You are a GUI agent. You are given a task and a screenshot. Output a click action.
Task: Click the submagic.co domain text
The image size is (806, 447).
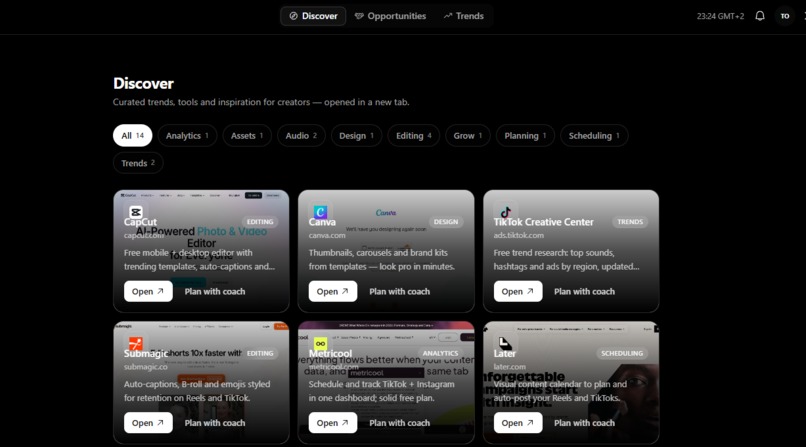point(145,367)
